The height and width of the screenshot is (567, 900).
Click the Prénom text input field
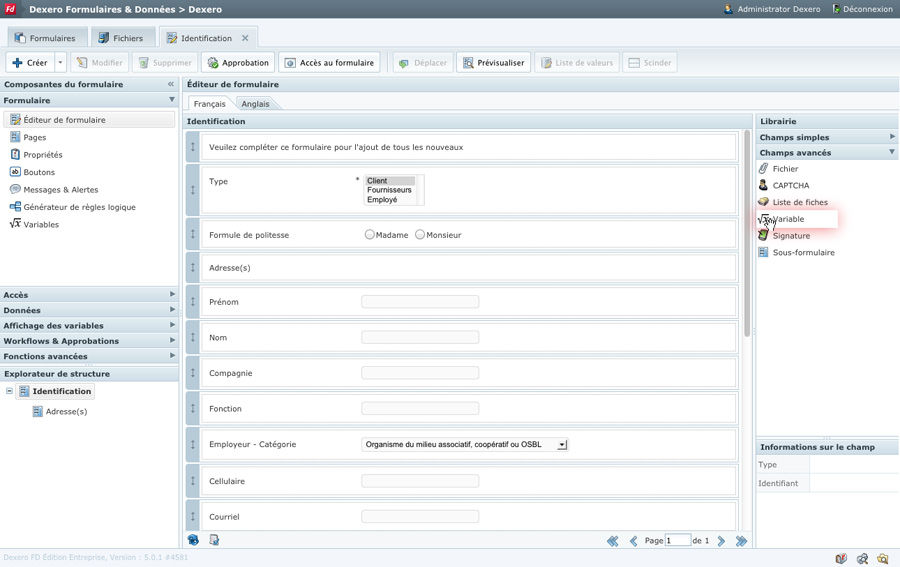pos(420,302)
